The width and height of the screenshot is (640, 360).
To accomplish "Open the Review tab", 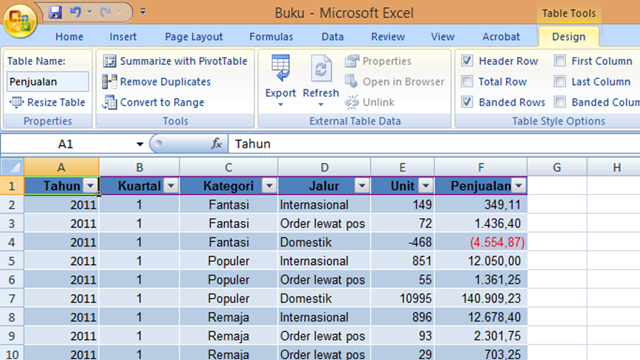I will coord(388,37).
